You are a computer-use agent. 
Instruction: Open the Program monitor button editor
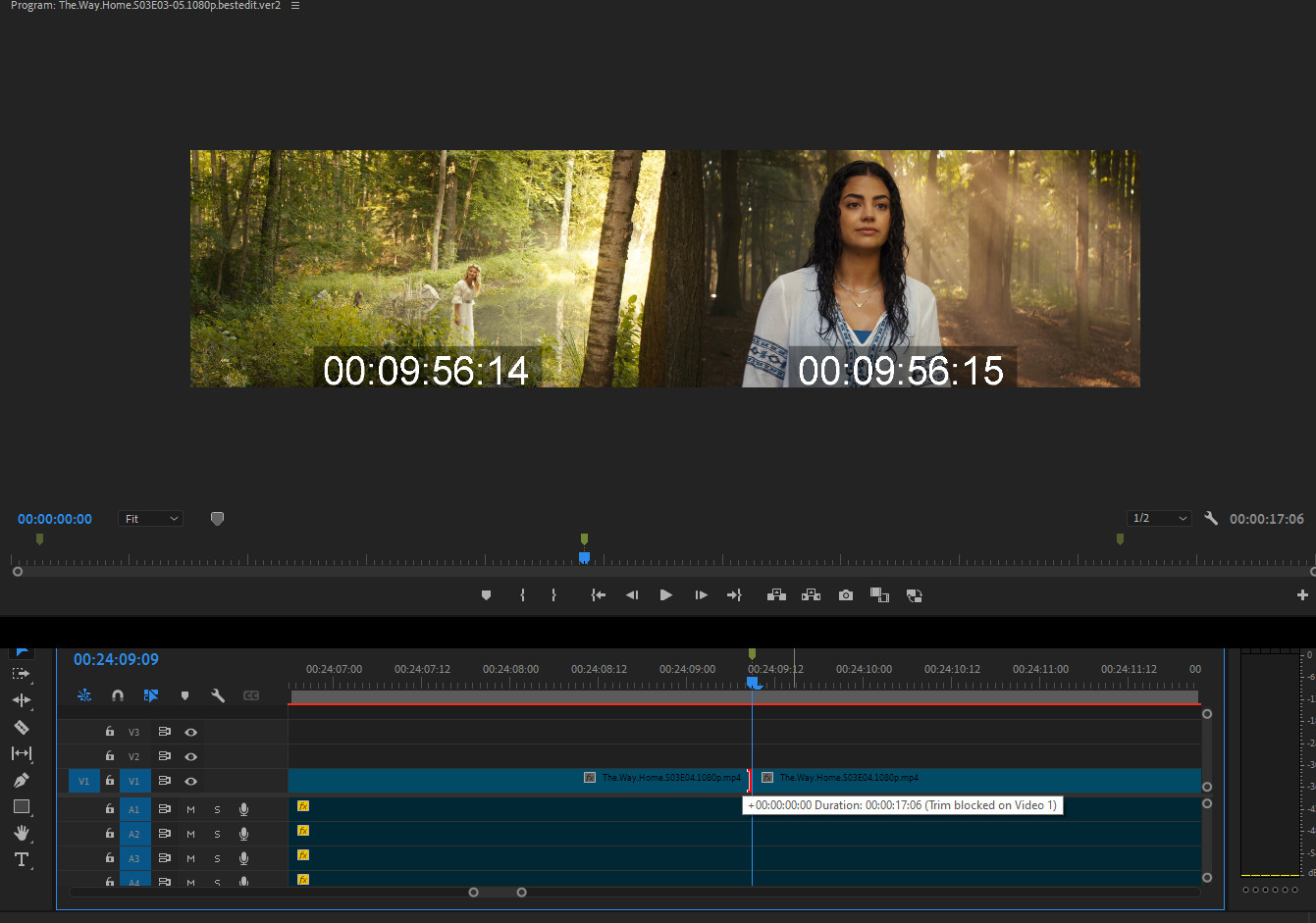tap(1302, 595)
